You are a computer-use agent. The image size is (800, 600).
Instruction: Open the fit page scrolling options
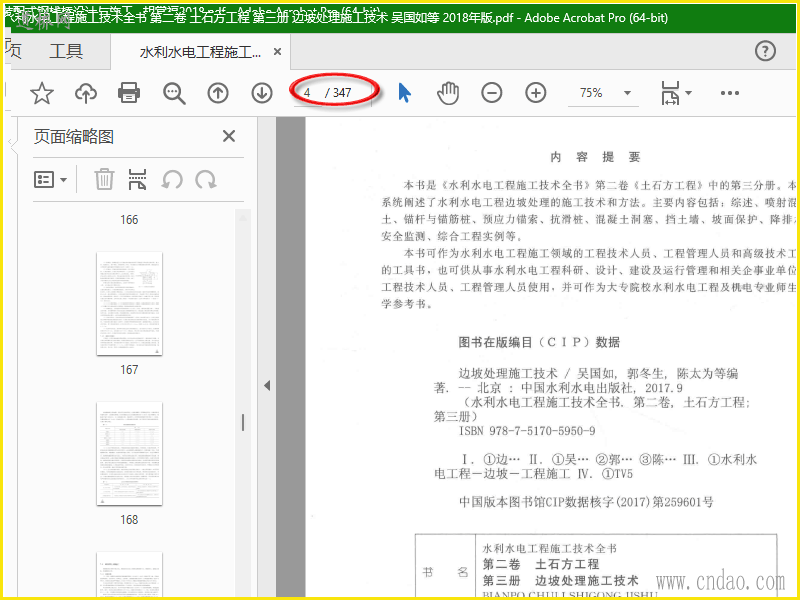(676, 93)
